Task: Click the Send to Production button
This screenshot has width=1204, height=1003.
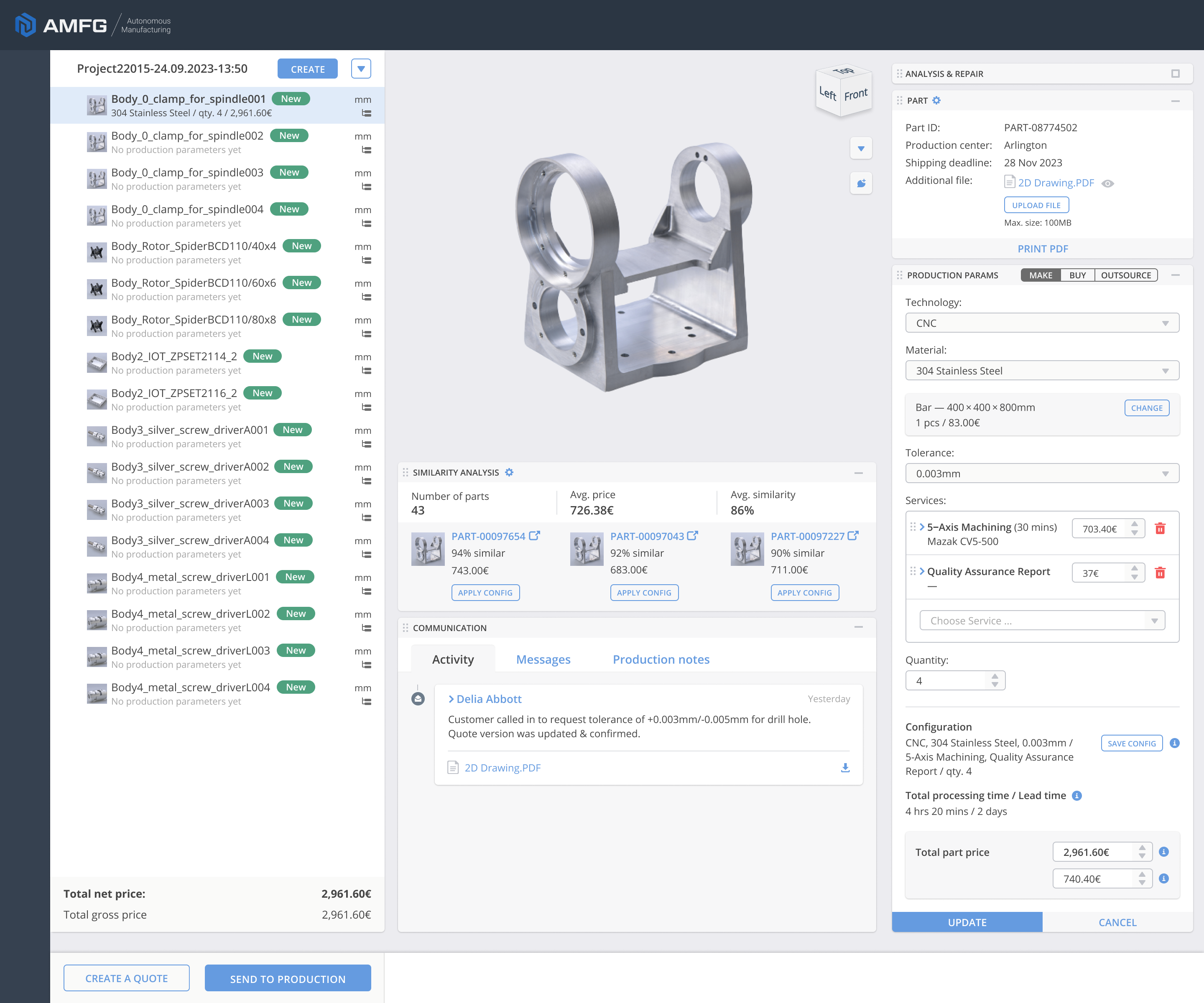Action: (288, 978)
